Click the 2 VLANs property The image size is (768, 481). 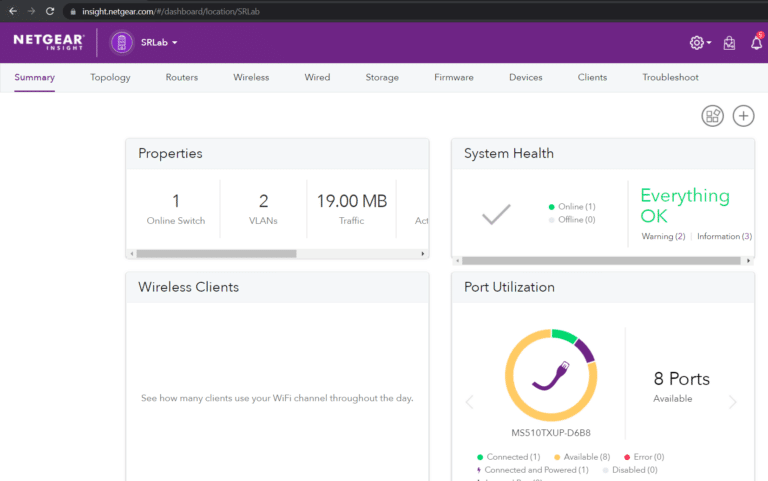(x=264, y=209)
